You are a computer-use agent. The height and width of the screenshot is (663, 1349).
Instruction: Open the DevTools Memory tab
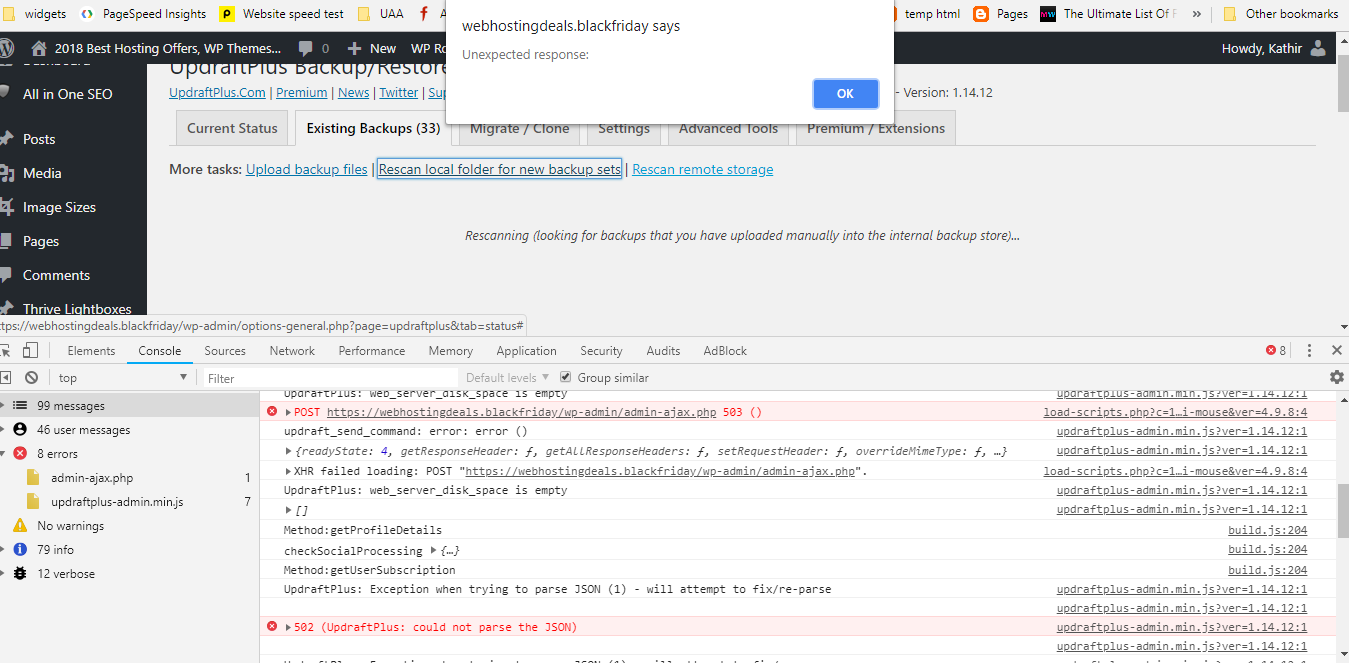click(451, 351)
